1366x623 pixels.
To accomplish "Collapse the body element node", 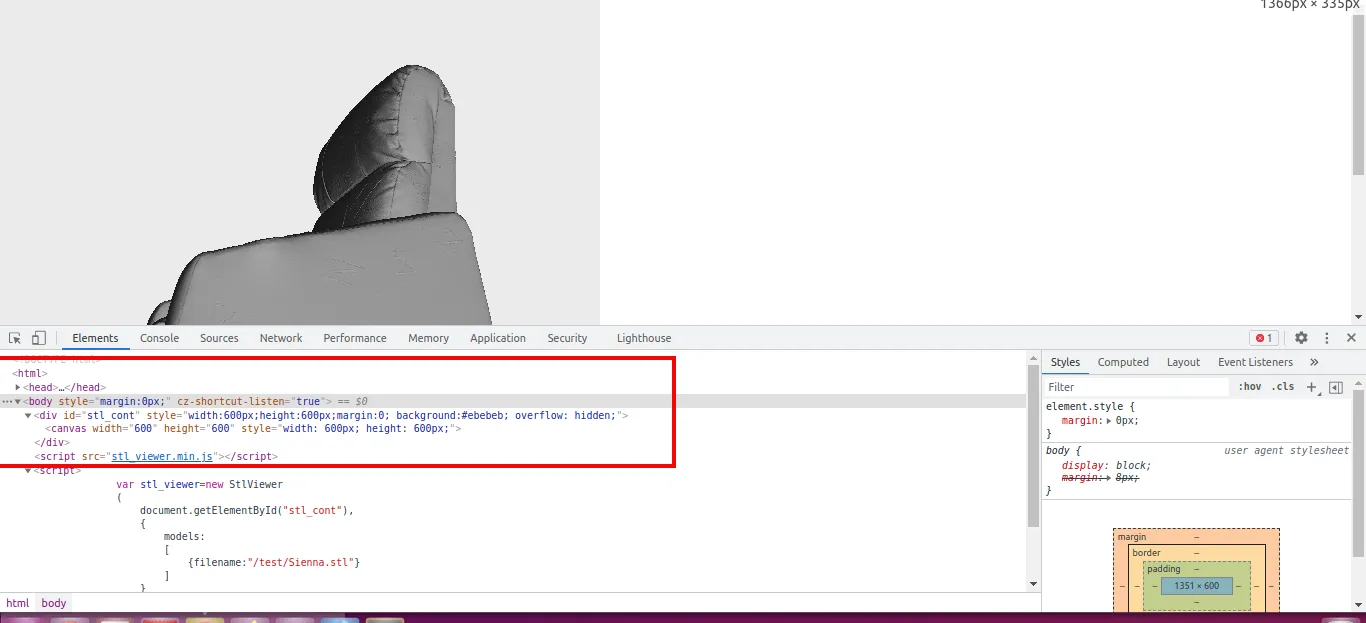I will [18, 401].
